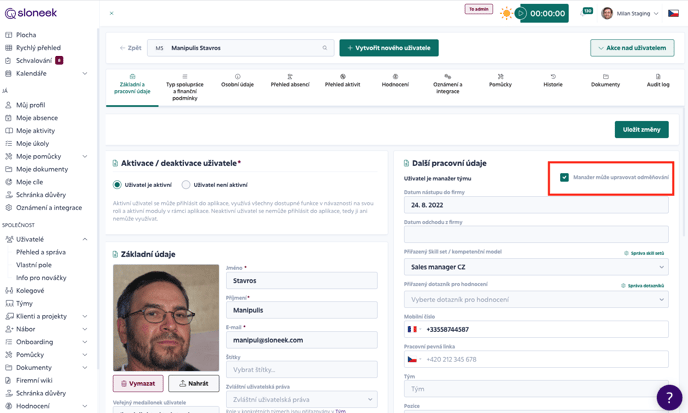Select Uživatel je aktivní radio
The width and height of the screenshot is (688, 413).
(117, 185)
